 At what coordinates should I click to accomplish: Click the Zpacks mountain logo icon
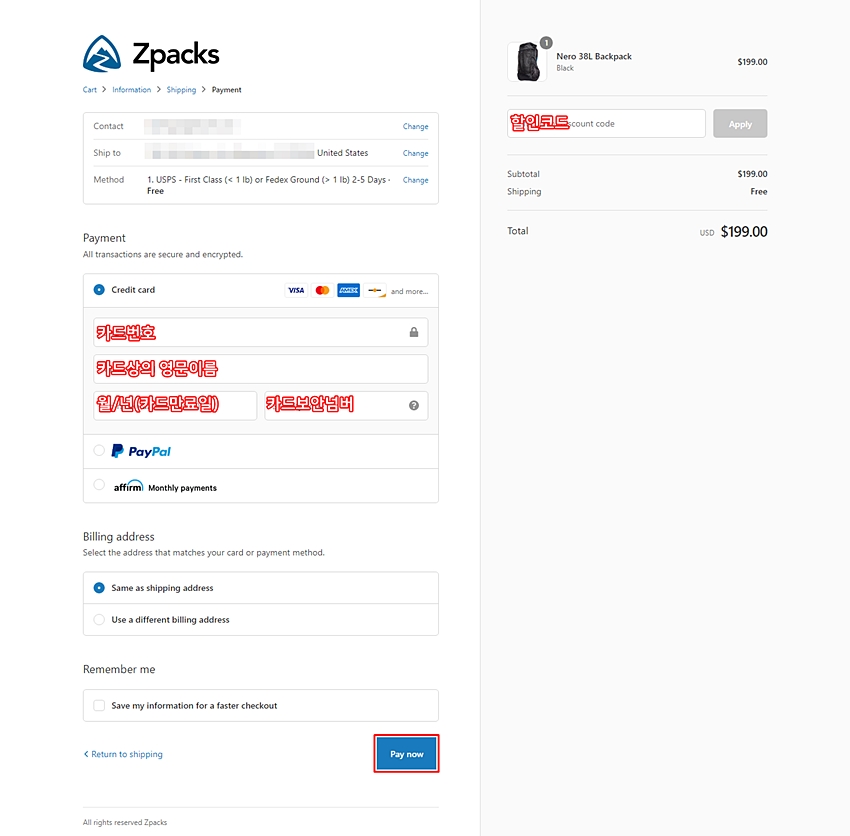102,54
